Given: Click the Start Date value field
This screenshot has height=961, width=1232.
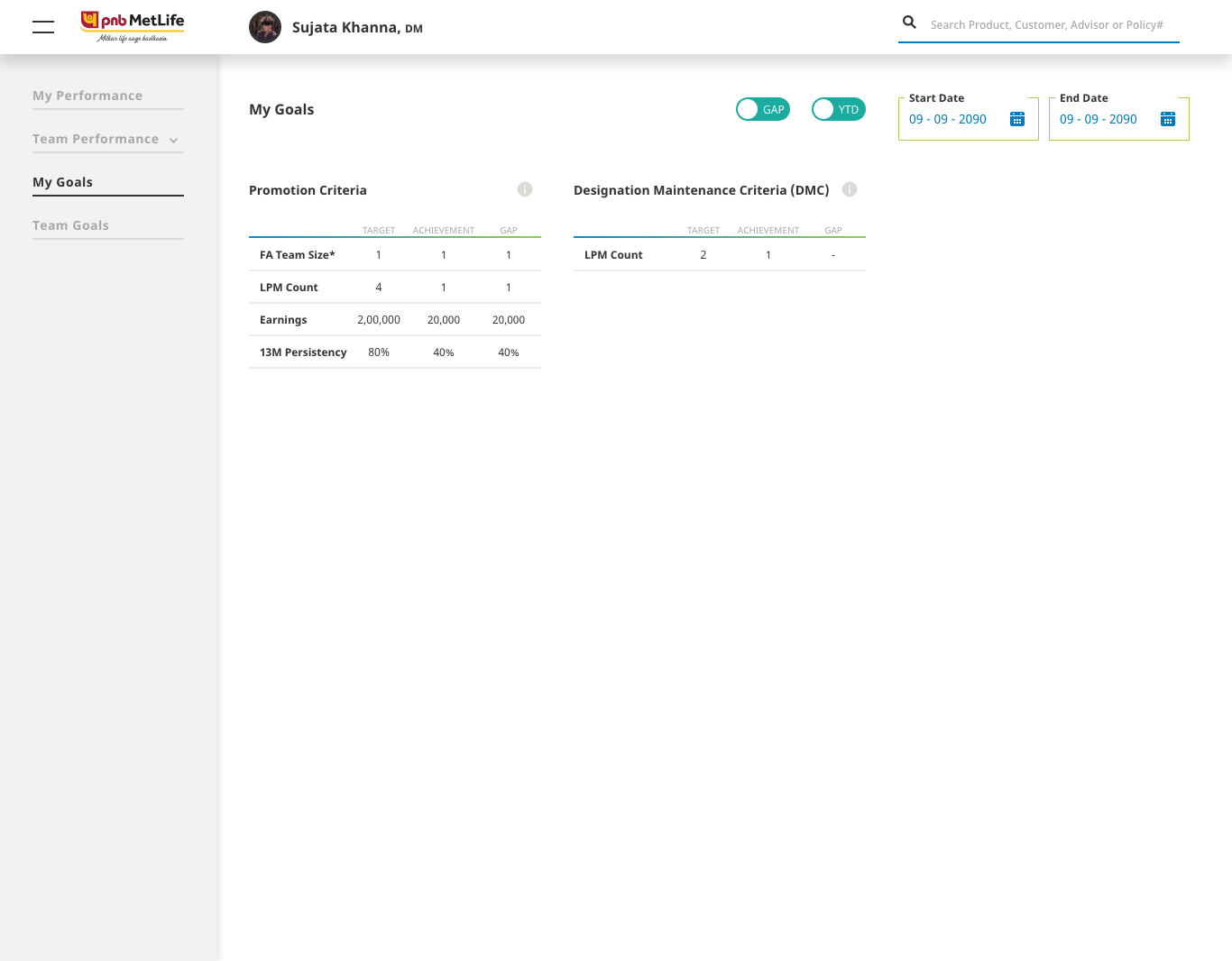Looking at the screenshot, I should tap(948, 119).
